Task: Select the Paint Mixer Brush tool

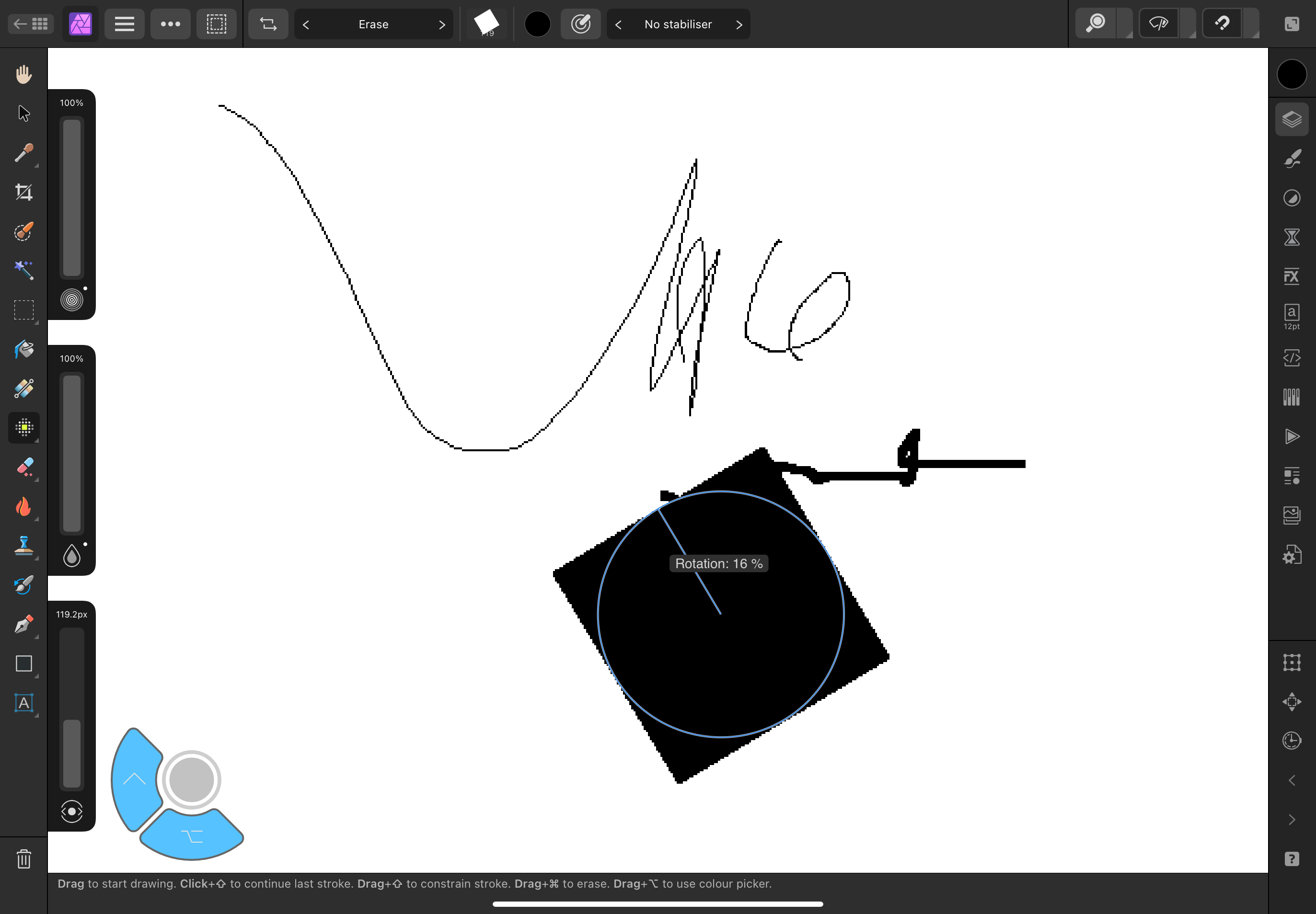Action: click(23, 585)
